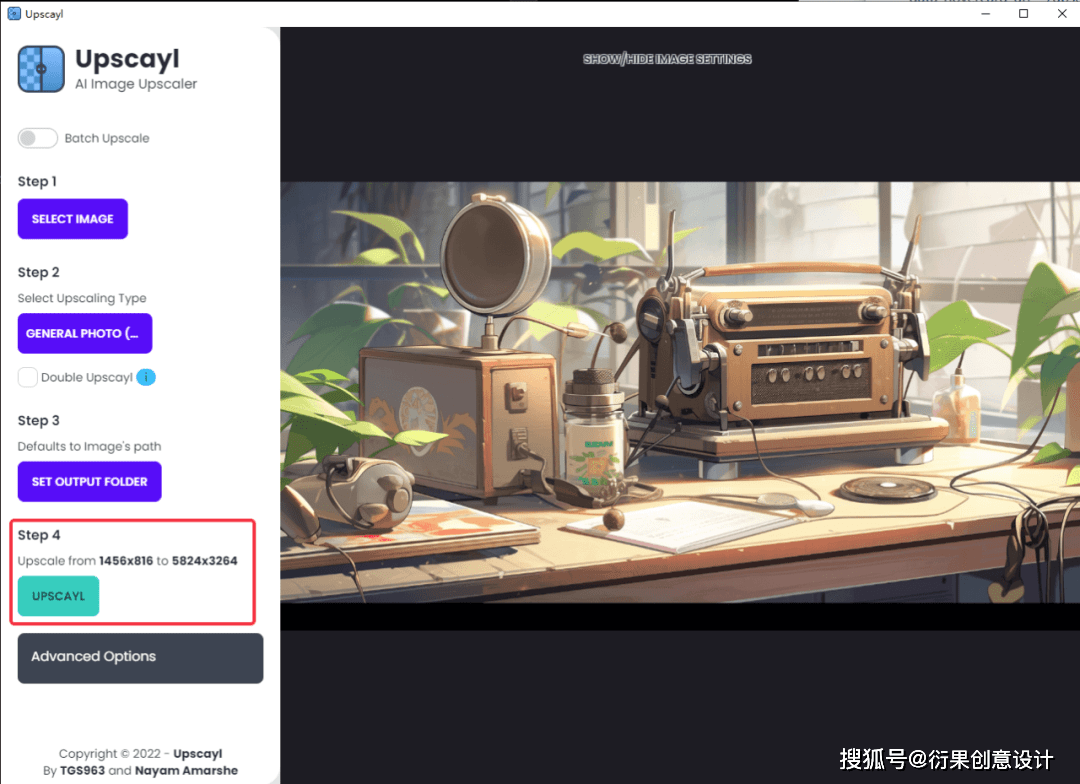1080x784 pixels.
Task: Click the Step 1 heading
Action: [x=37, y=181]
